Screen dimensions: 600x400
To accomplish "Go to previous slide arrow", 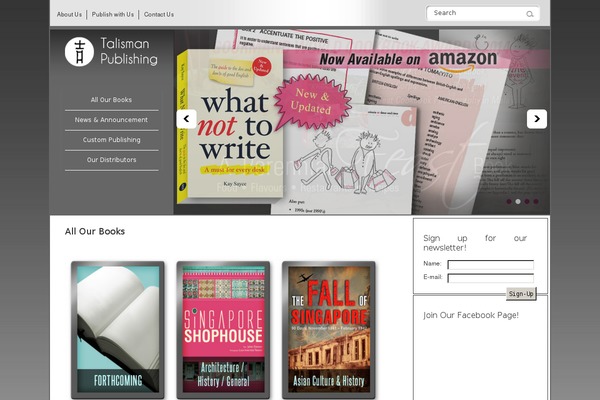I will coord(186,119).
